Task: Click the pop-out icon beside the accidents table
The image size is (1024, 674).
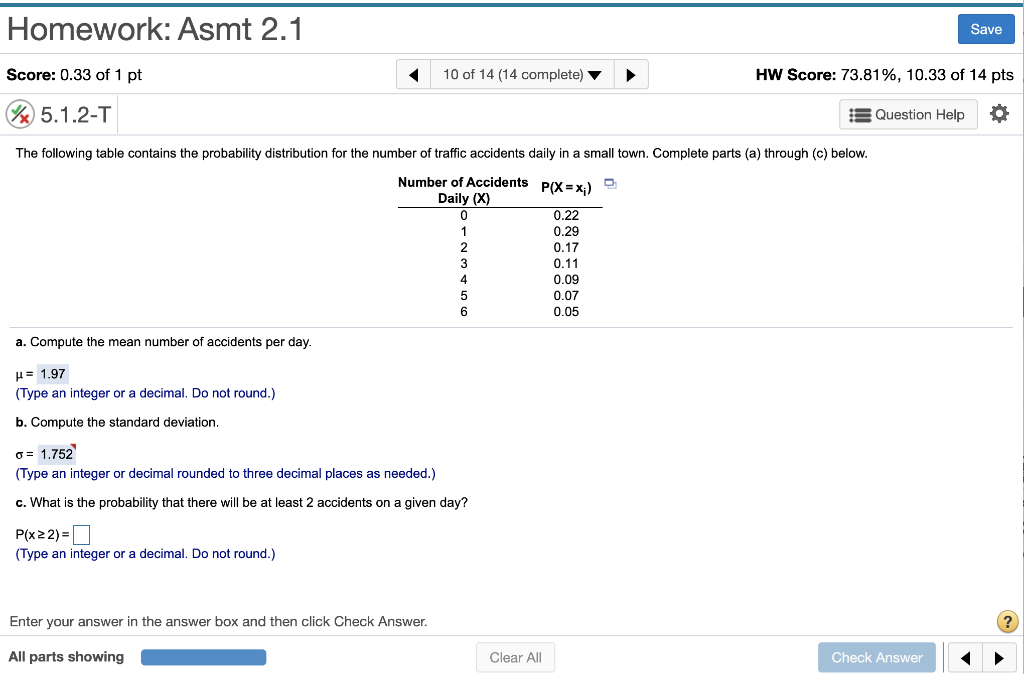Action: coord(610,183)
